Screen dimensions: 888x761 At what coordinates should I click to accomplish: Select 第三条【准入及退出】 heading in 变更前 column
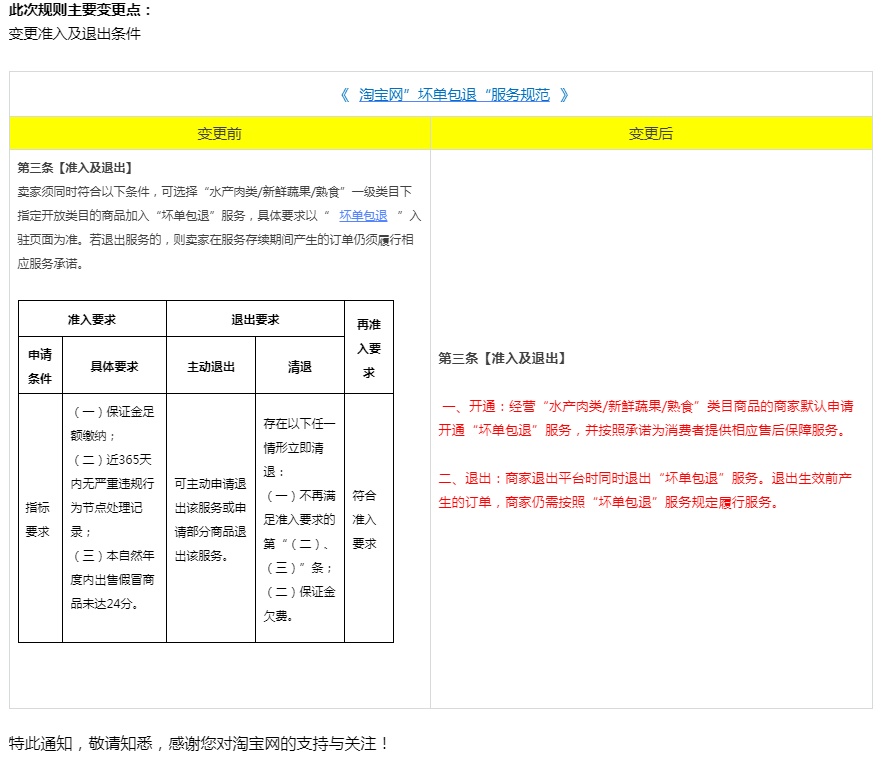tap(75, 168)
